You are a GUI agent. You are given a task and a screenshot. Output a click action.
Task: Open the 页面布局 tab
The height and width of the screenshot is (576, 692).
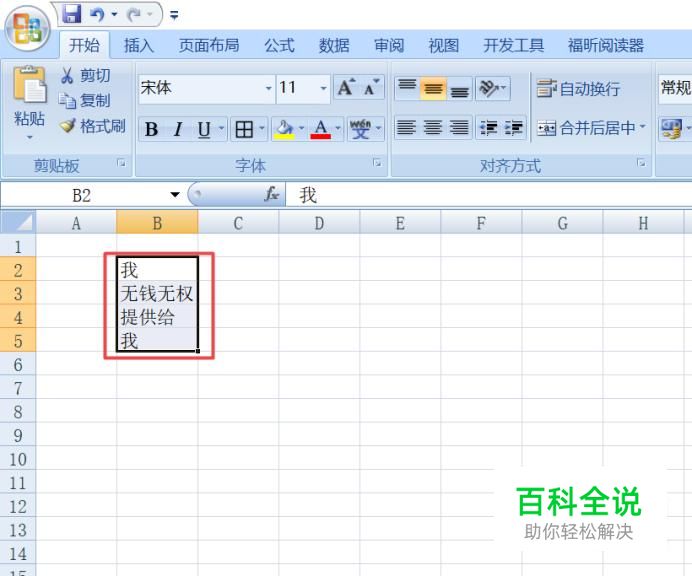click(209, 45)
